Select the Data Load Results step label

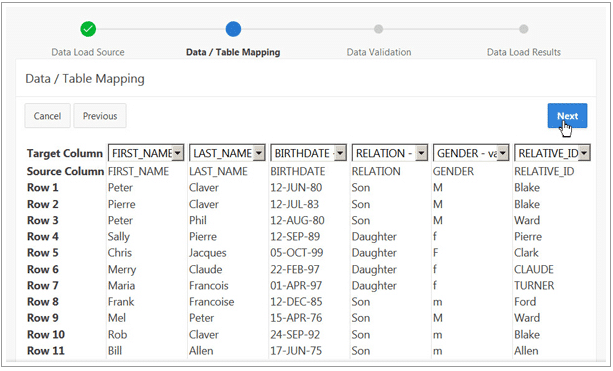click(523, 52)
